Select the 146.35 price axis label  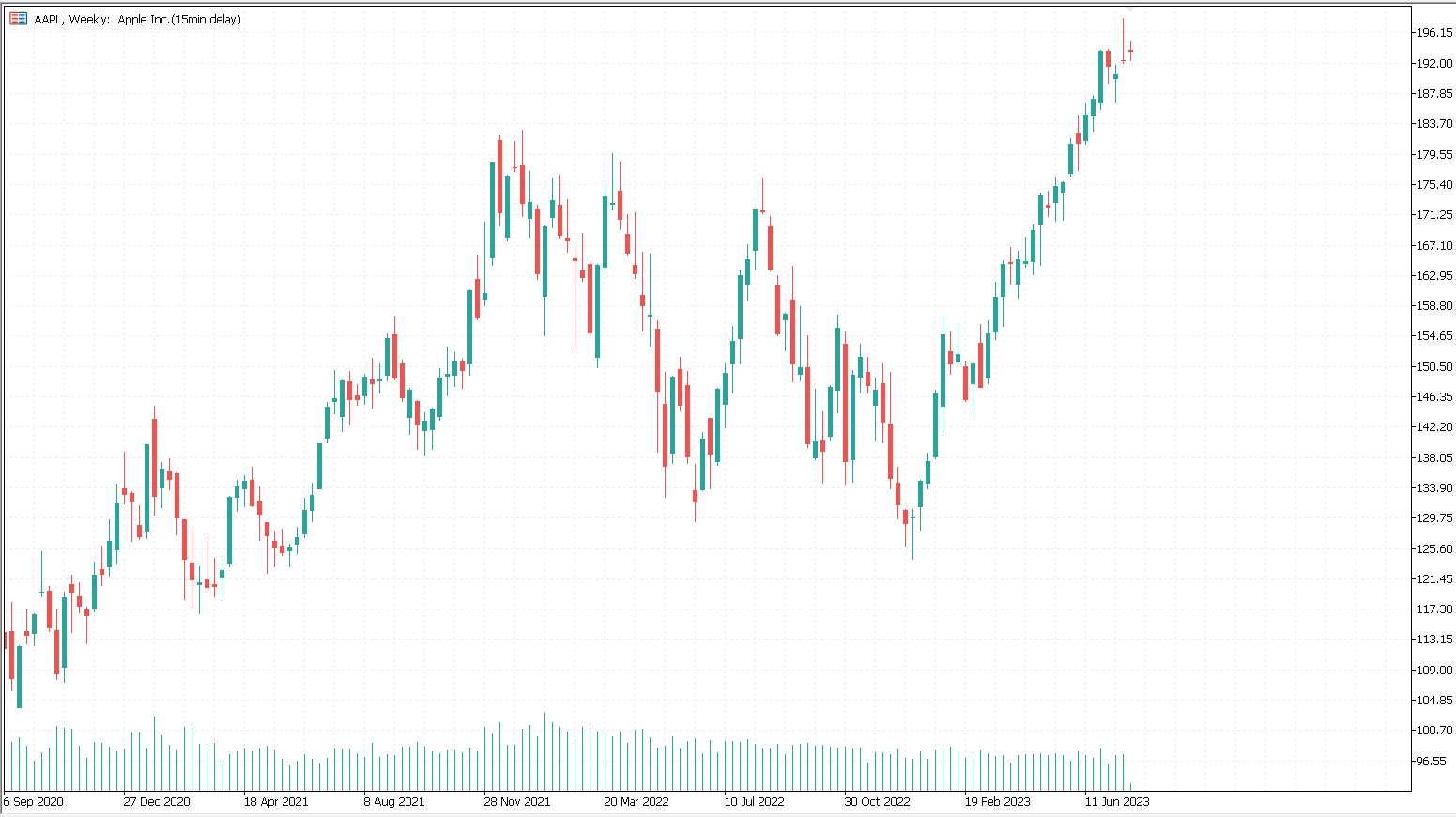[1434, 397]
